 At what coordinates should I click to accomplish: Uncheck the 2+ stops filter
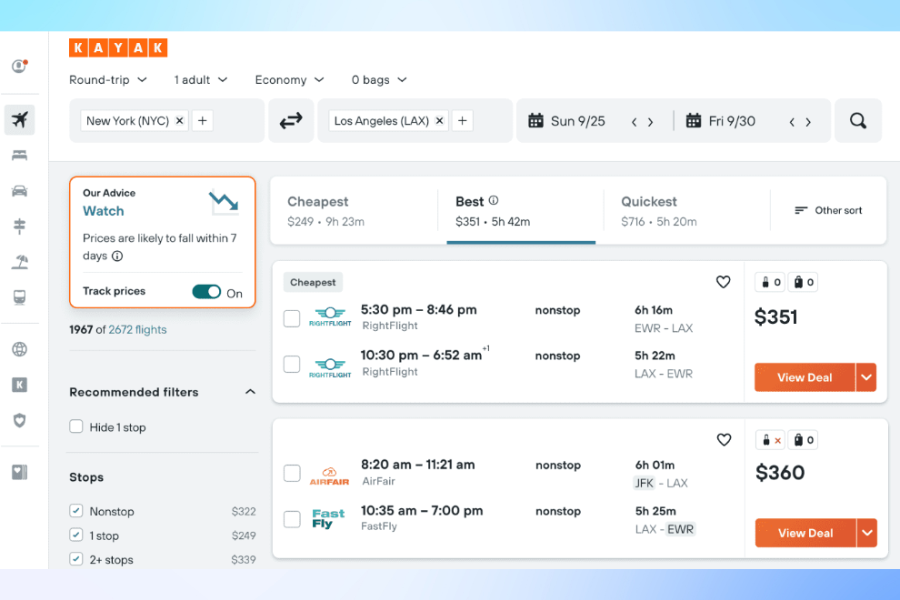click(76, 559)
